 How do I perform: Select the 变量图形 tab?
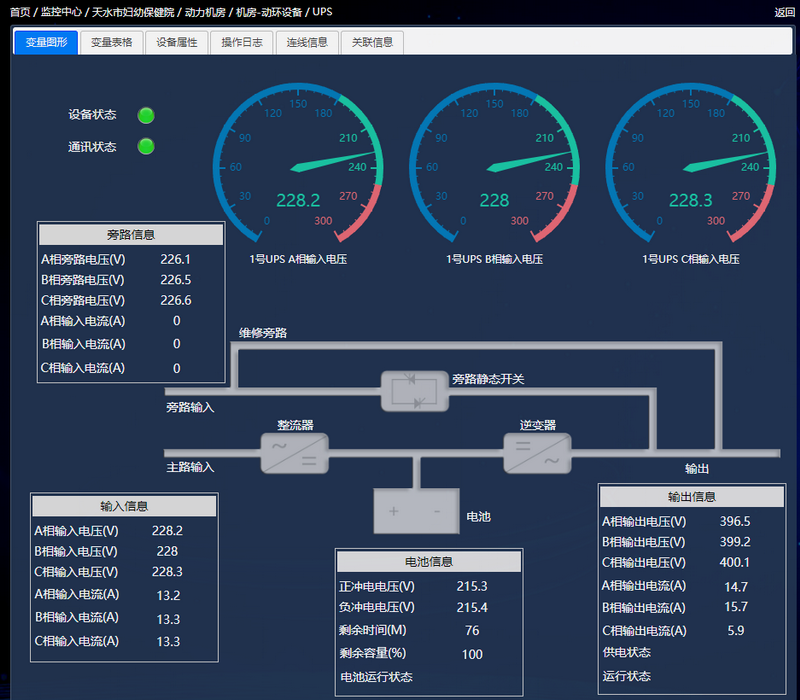[46, 42]
